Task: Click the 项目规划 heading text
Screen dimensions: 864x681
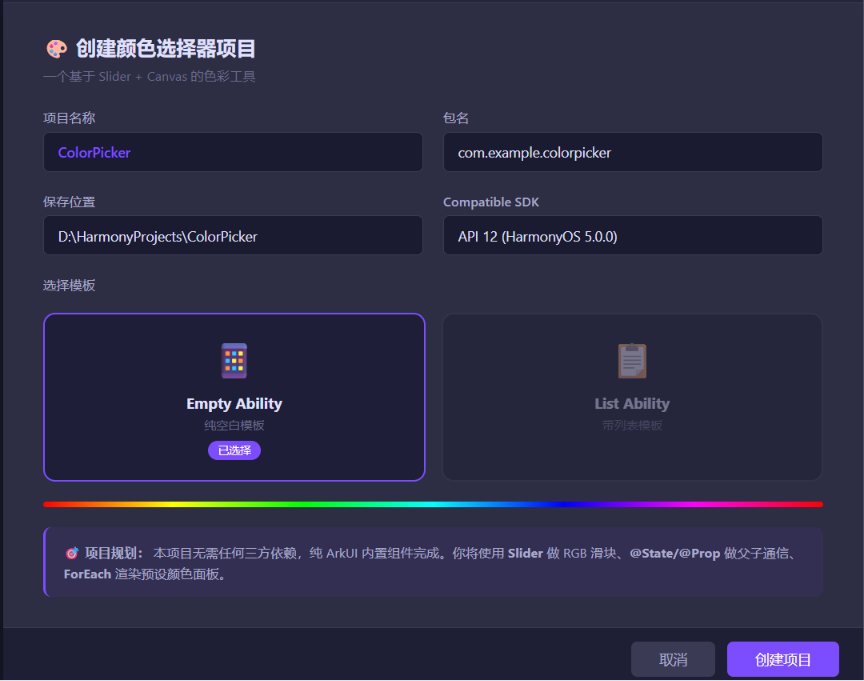Action: click(x=114, y=553)
